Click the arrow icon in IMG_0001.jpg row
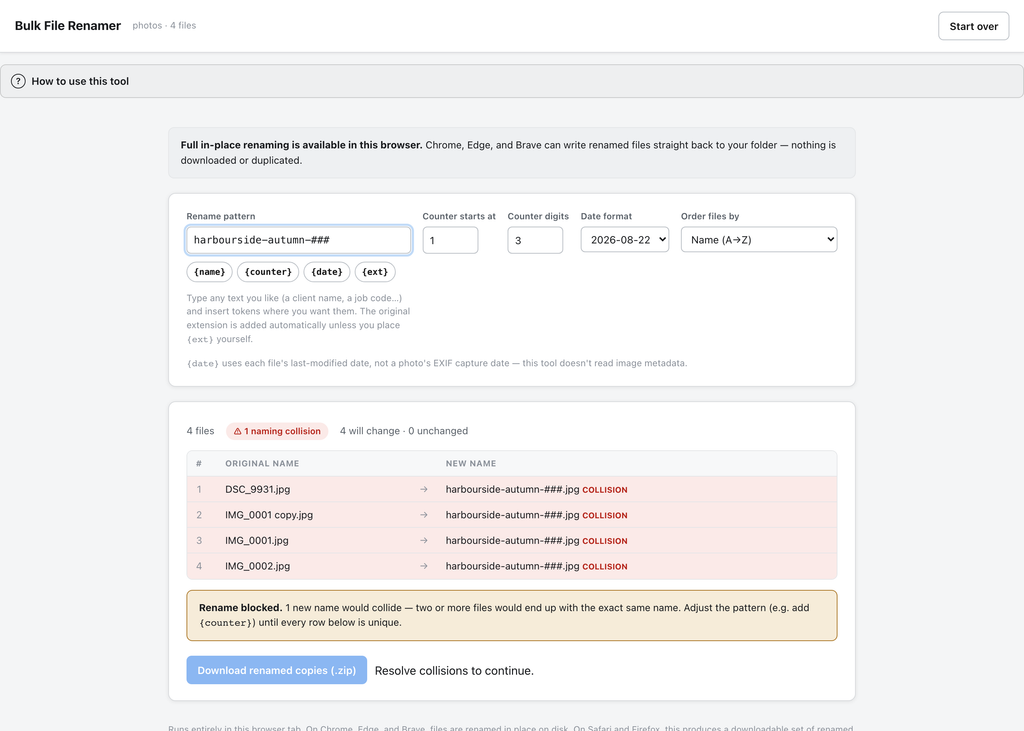The width and height of the screenshot is (1024, 731). [424, 540]
